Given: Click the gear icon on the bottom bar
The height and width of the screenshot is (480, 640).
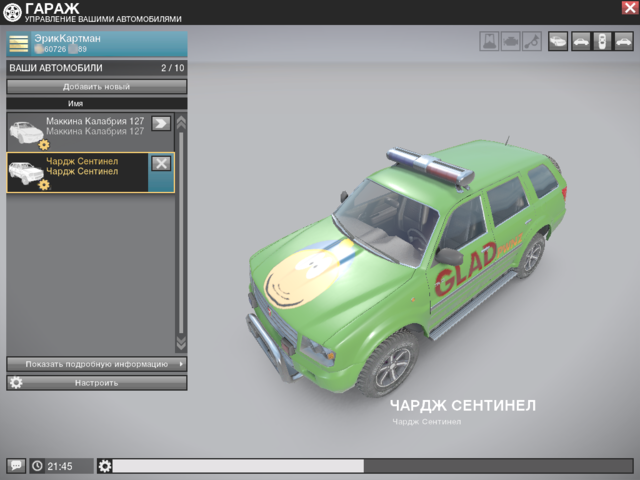Looking at the screenshot, I should coord(105,466).
